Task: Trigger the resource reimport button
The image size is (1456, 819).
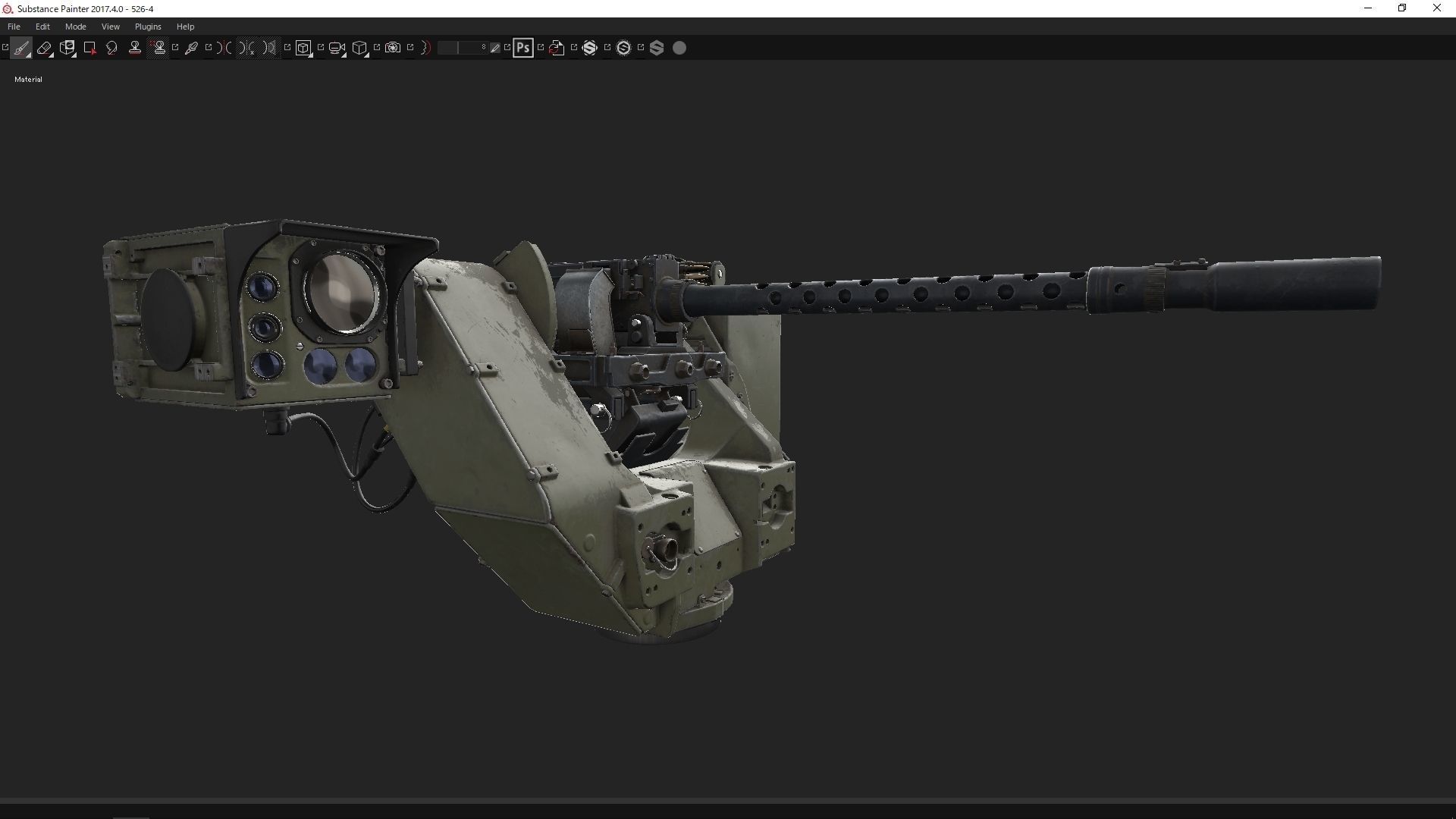Action: 556,47
